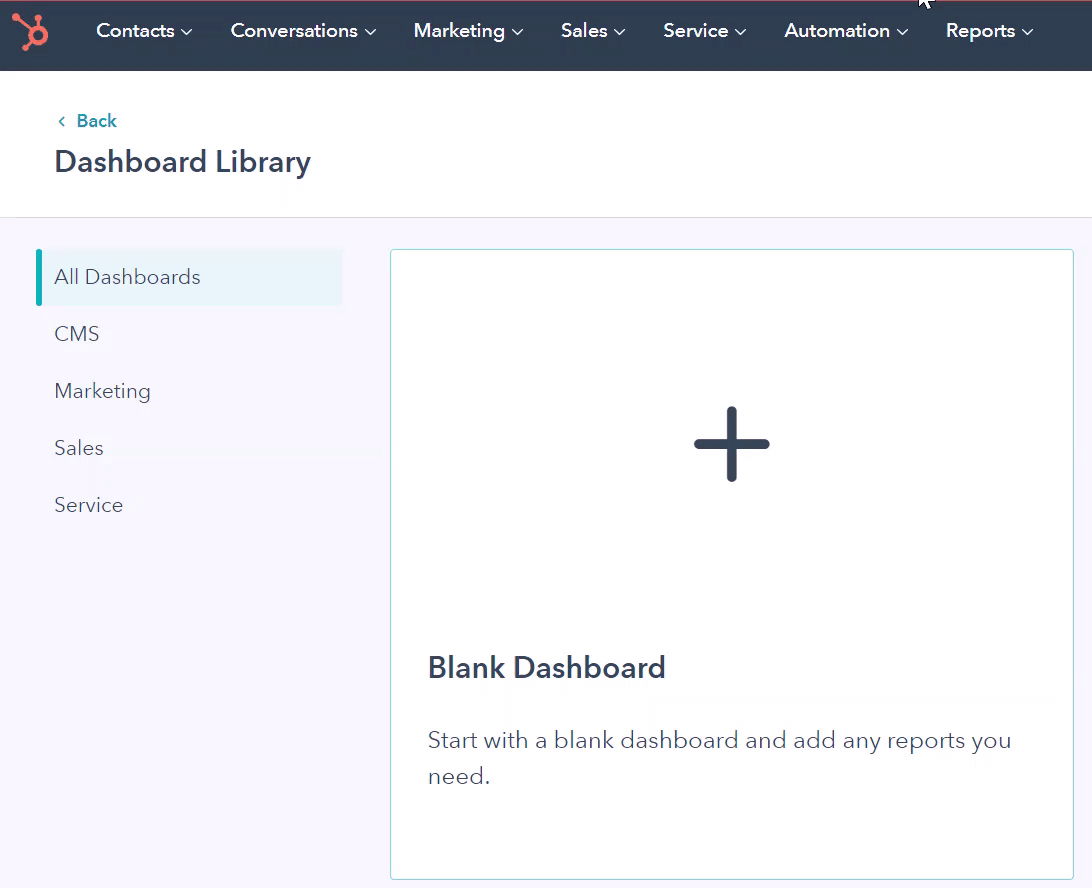Open the Conversations menu
The height and width of the screenshot is (888, 1092).
coord(294,31)
